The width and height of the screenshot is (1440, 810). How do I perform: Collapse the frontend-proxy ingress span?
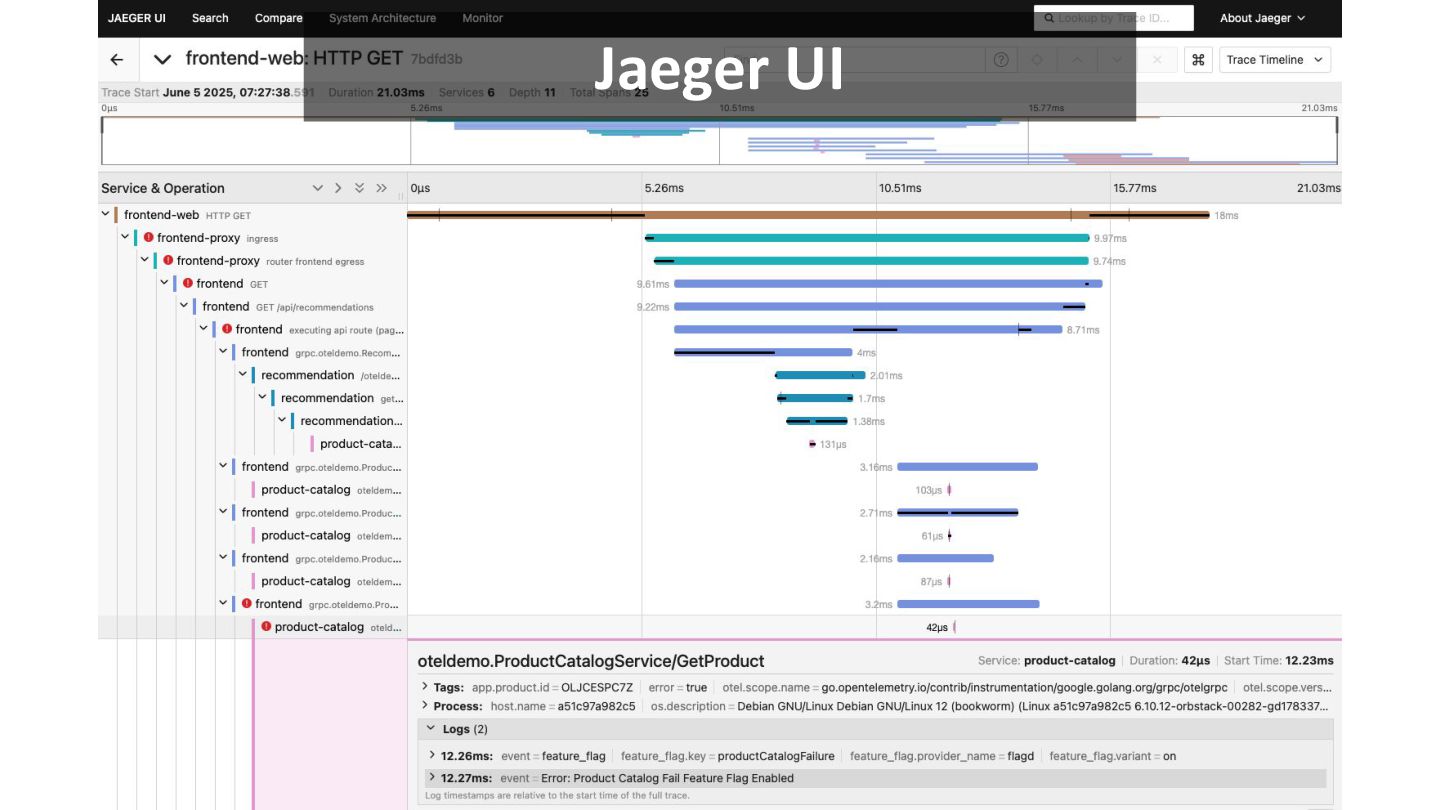[125, 237]
